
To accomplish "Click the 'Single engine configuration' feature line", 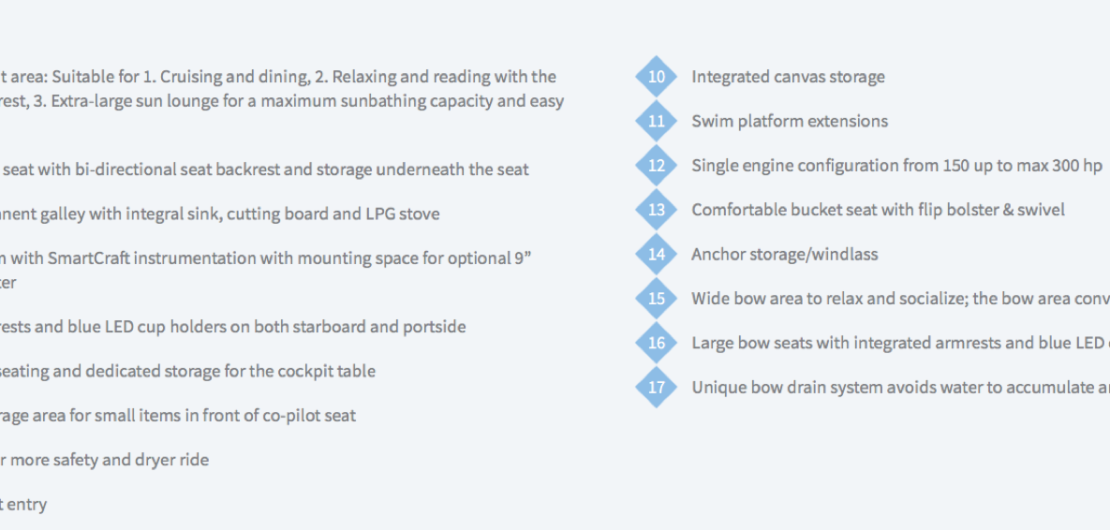I will pyautogui.click(x=897, y=166).
